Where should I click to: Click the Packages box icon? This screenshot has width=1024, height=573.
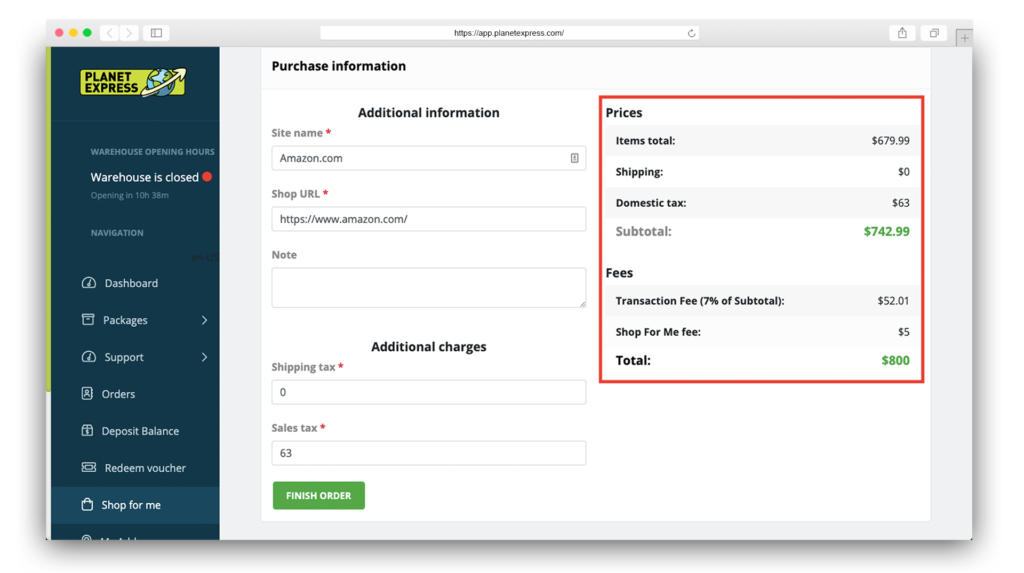88,319
